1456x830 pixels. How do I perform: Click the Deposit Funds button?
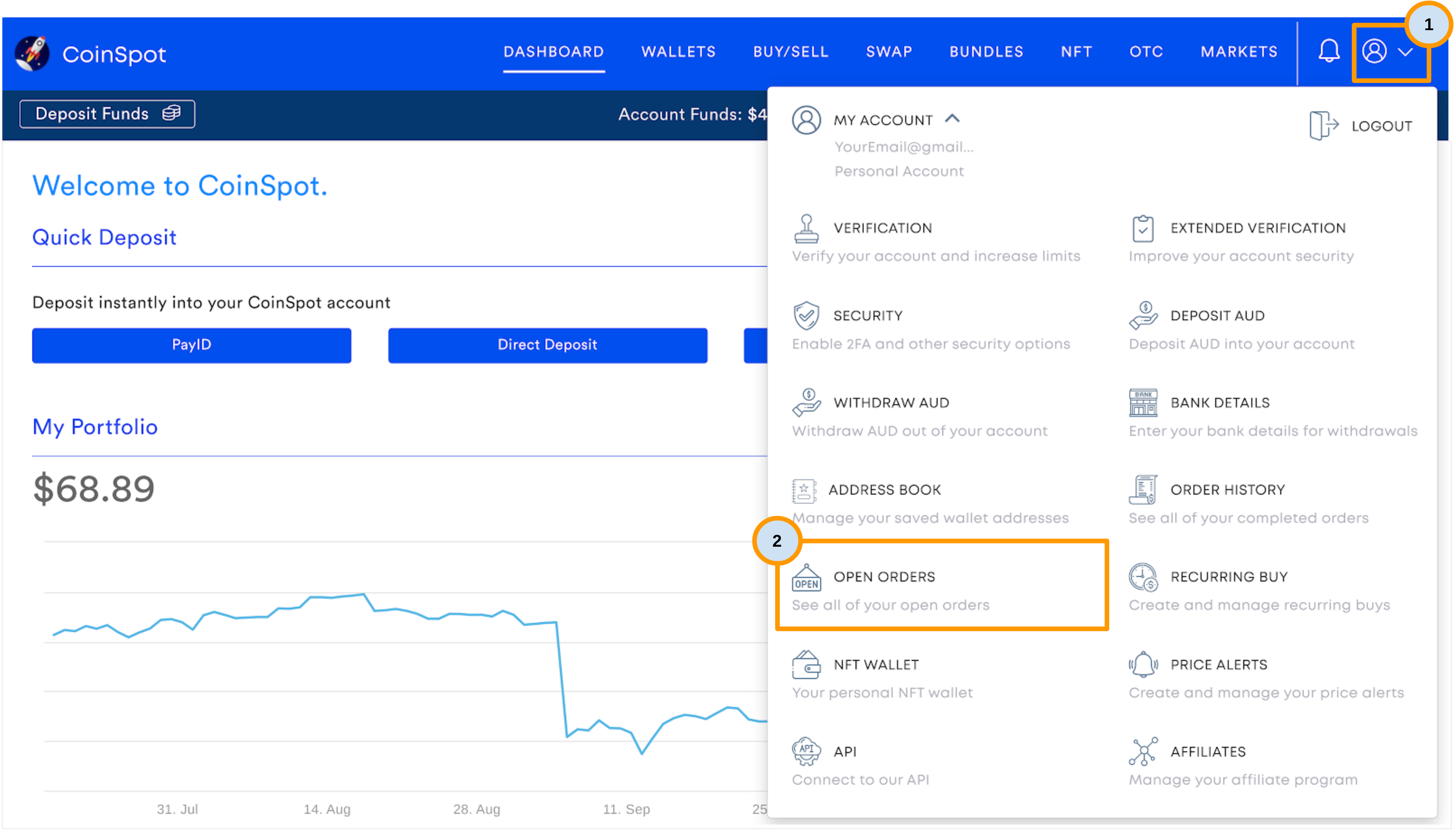(107, 113)
